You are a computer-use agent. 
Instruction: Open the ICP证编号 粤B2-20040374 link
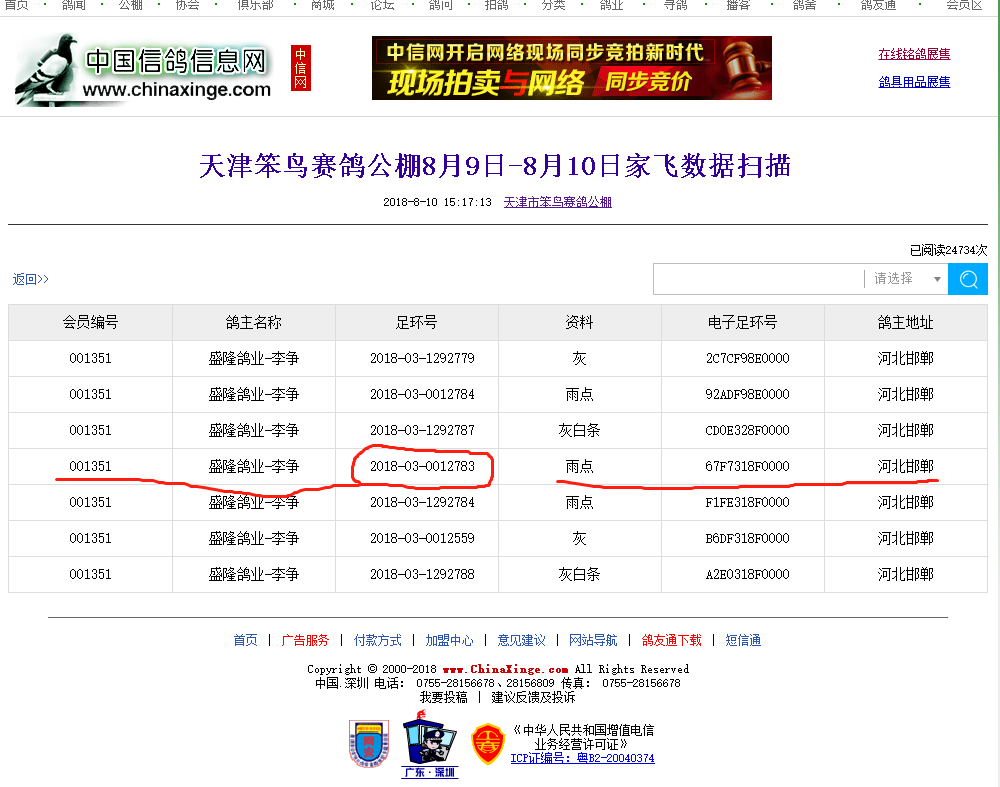pos(582,758)
